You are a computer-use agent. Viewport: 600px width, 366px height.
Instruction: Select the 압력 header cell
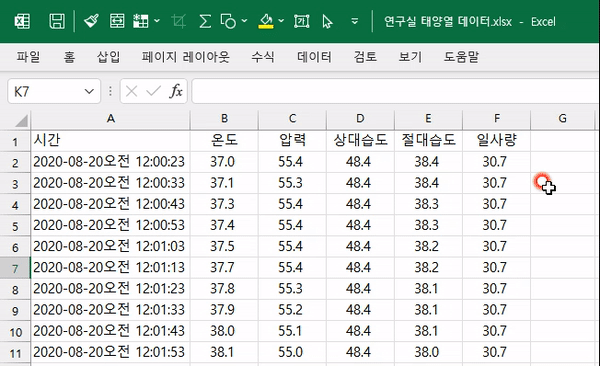(292, 141)
